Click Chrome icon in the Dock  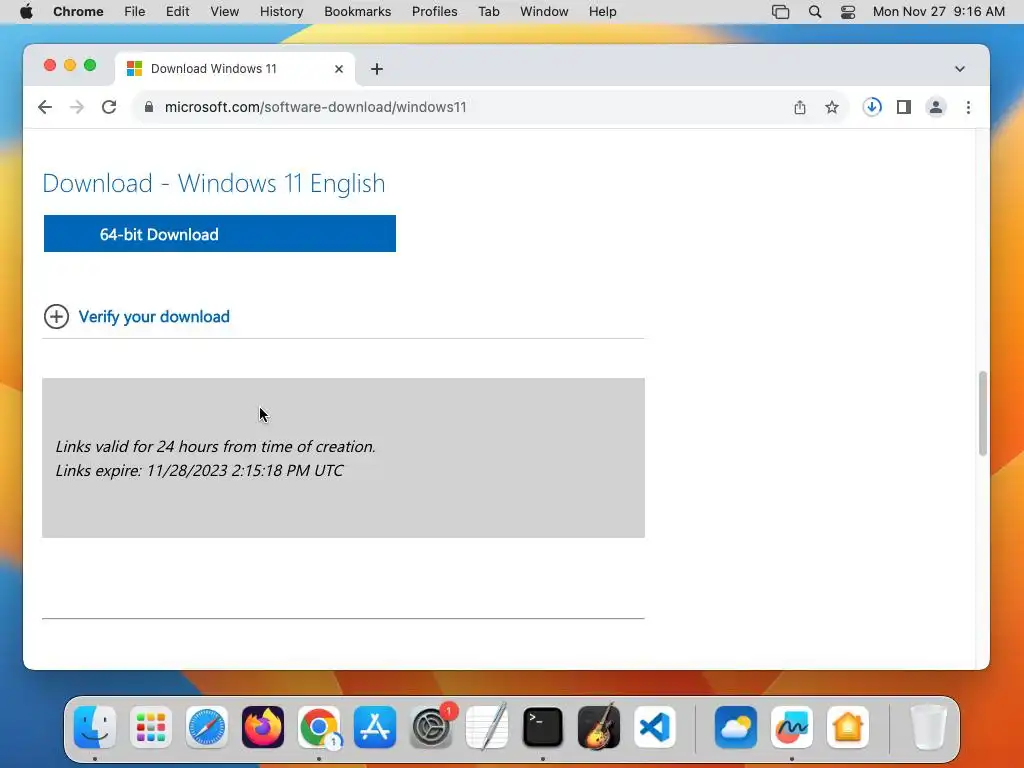click(x=319, y=727)
